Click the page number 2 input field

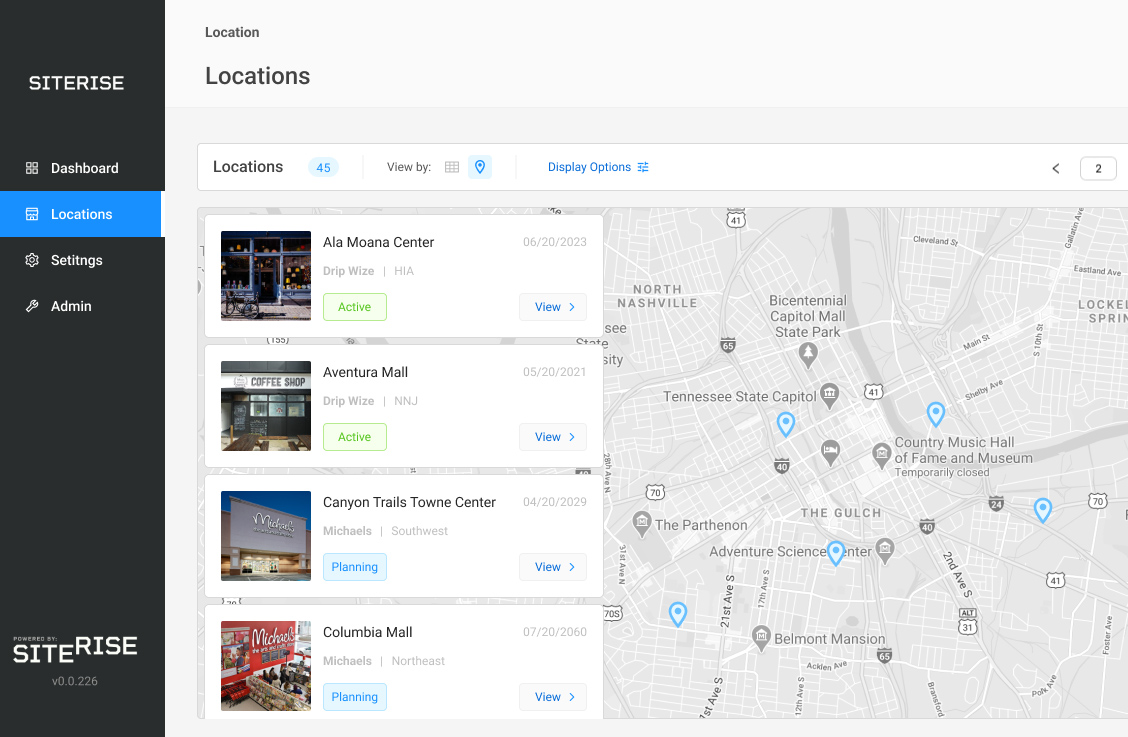pyautogui.click(x=1098, y=168)
